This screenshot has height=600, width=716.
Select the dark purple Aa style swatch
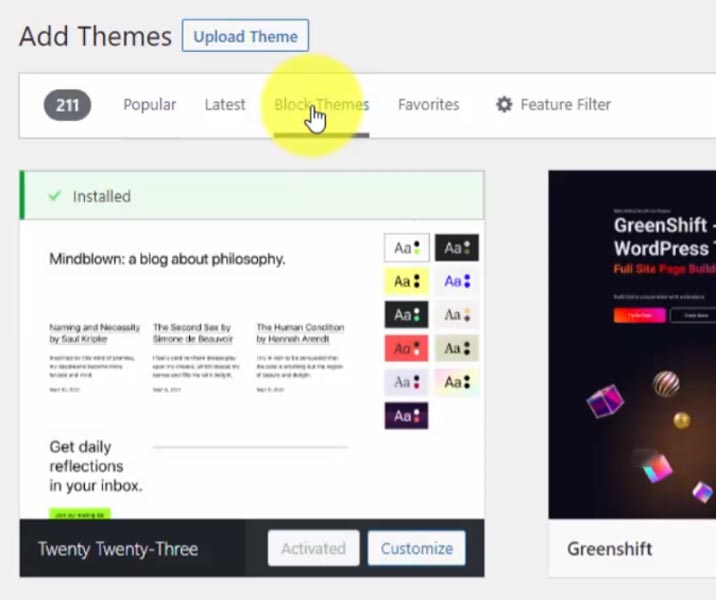[x=406, y=416]
